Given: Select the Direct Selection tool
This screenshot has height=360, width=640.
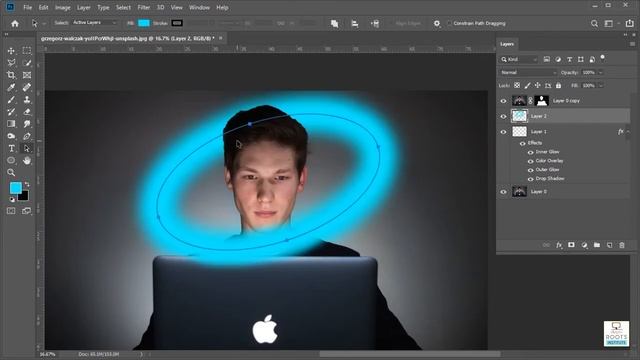Looking at the screenshot, I should tap(27, 148).
